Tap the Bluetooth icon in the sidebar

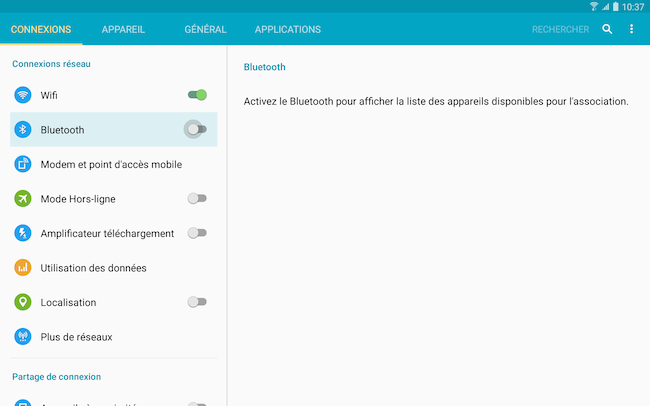[23, 129]
